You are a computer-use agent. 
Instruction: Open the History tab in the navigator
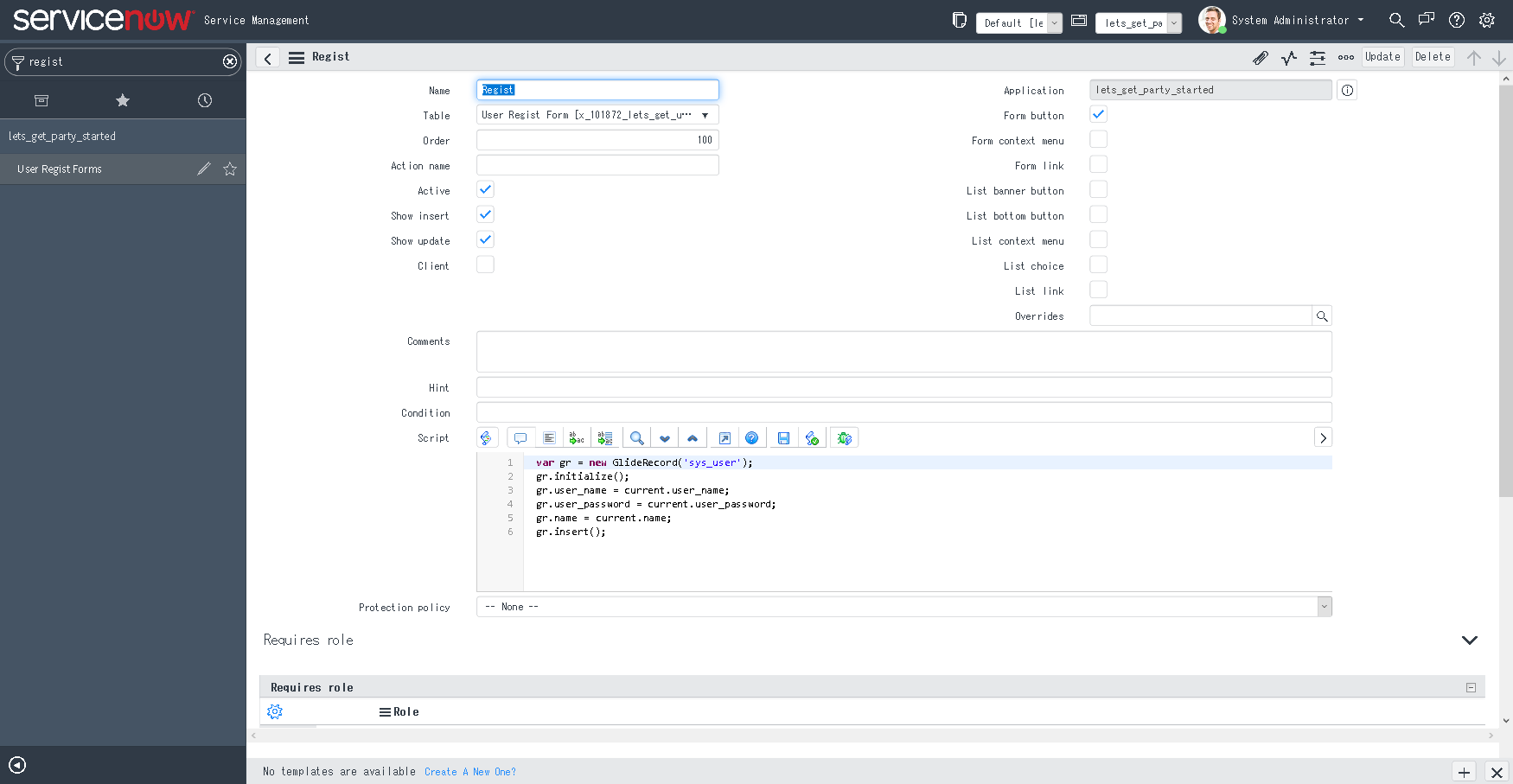coord(204,100)
